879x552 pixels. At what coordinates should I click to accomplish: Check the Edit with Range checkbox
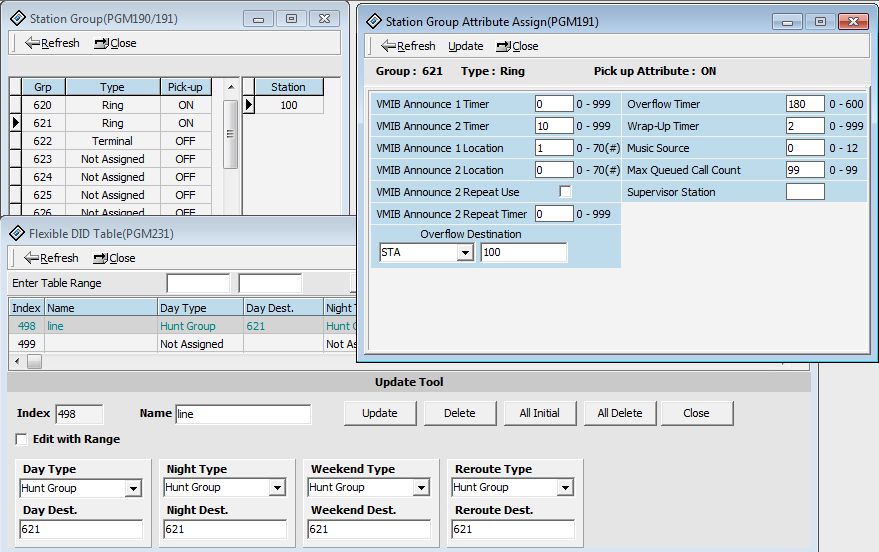pos(22,439)
